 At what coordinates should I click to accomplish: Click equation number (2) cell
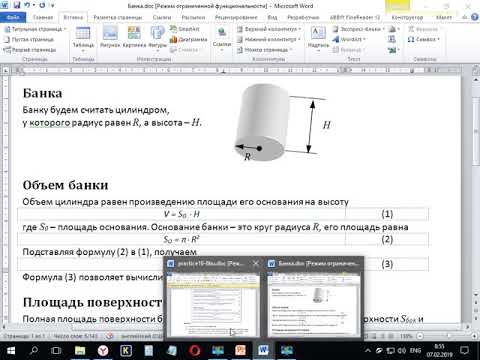387,239
